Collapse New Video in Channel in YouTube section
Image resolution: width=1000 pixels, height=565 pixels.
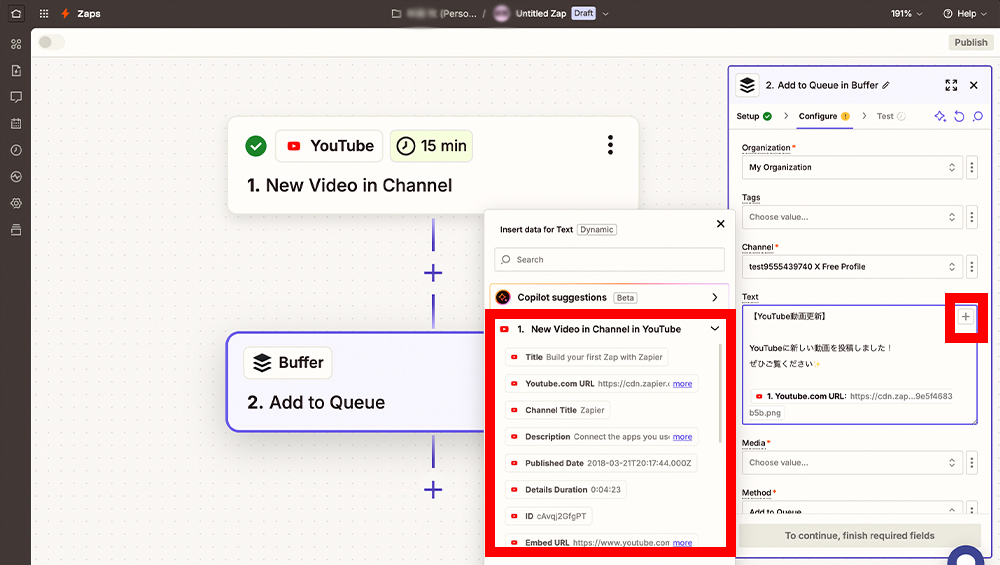coord(714,329)
